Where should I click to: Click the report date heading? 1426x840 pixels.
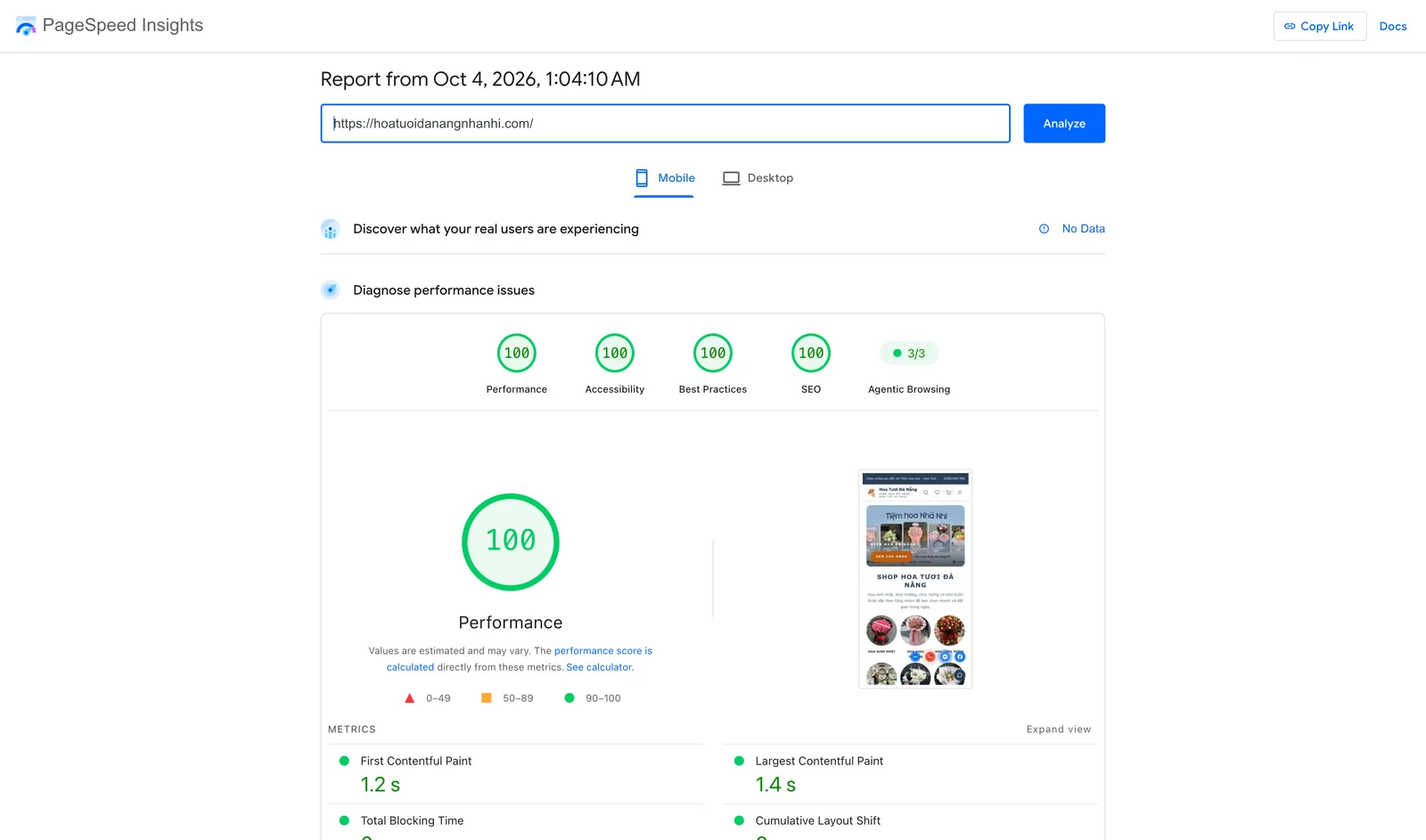pos(480,79)
